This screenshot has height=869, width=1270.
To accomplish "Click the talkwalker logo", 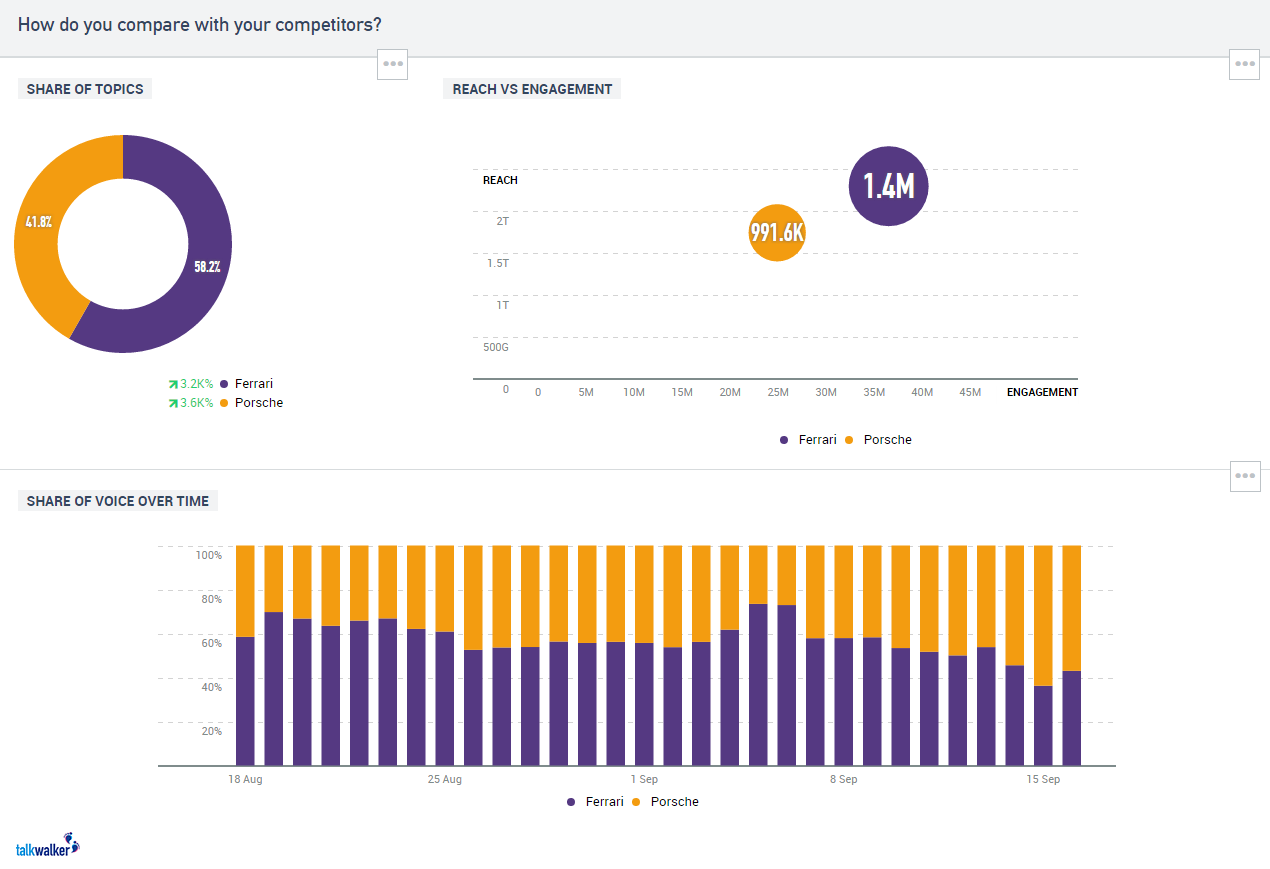I will tap(47, 845).
